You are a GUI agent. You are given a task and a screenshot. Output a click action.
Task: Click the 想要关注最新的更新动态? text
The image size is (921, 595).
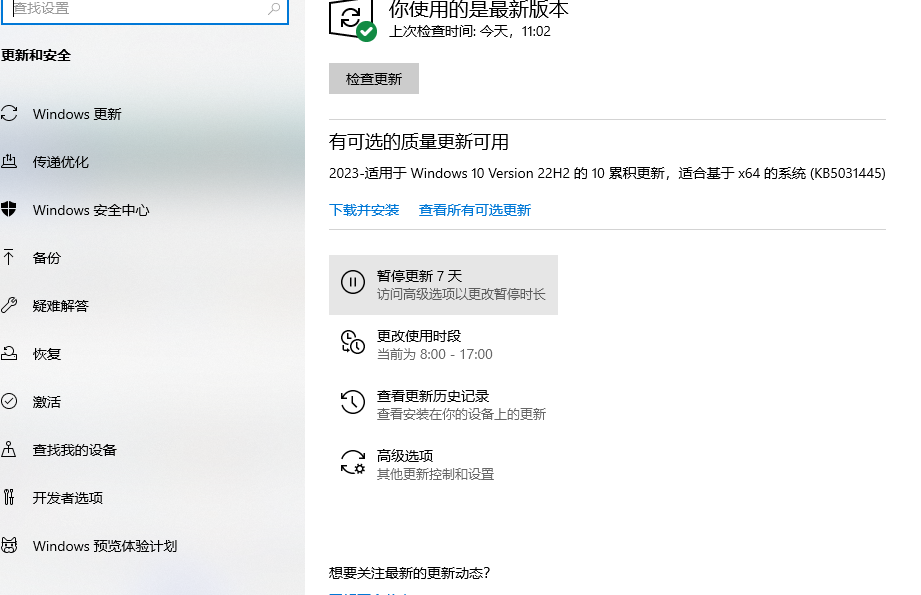coord(409,573)
